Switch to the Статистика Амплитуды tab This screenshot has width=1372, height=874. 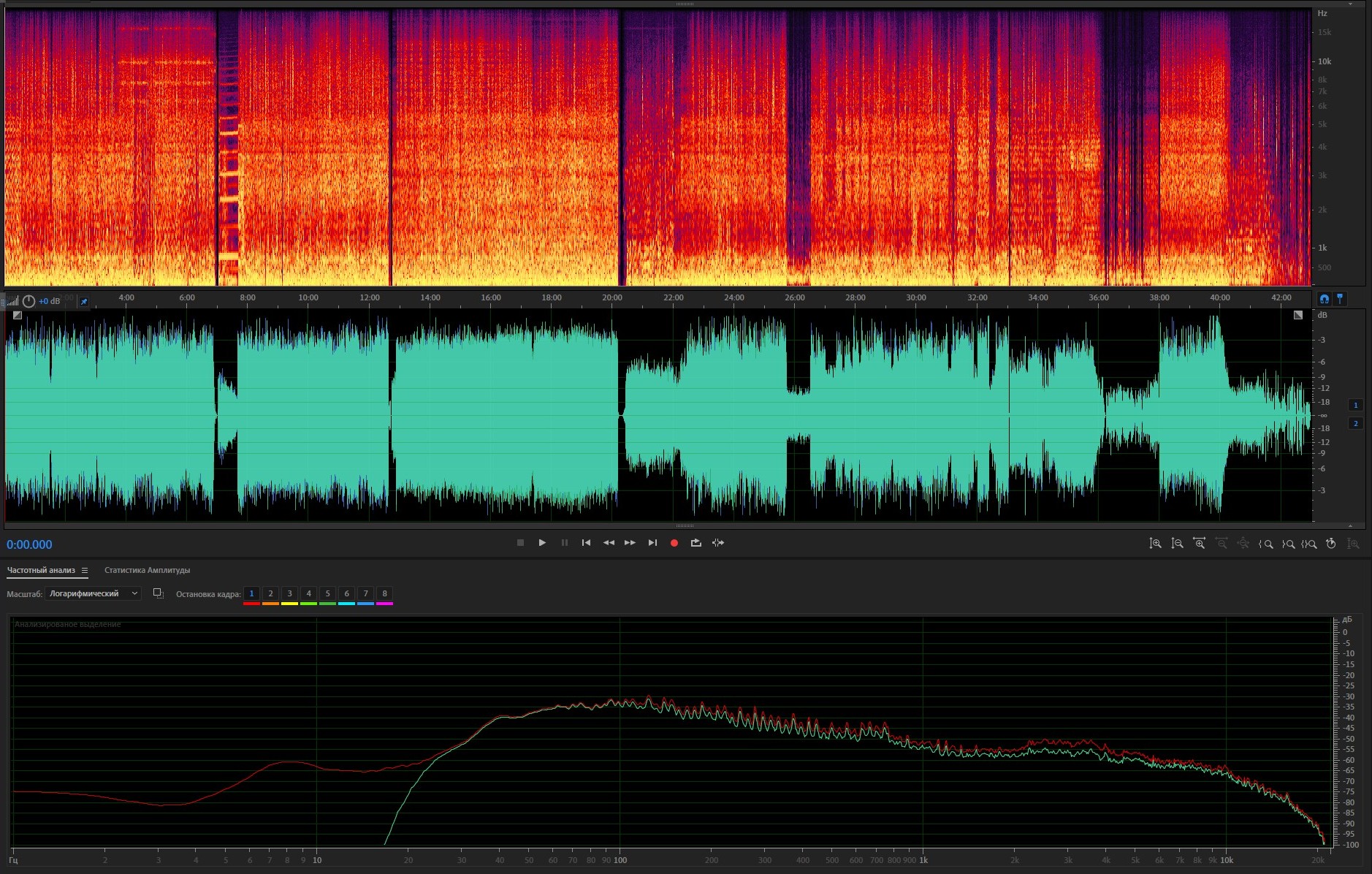pos(147,570)
